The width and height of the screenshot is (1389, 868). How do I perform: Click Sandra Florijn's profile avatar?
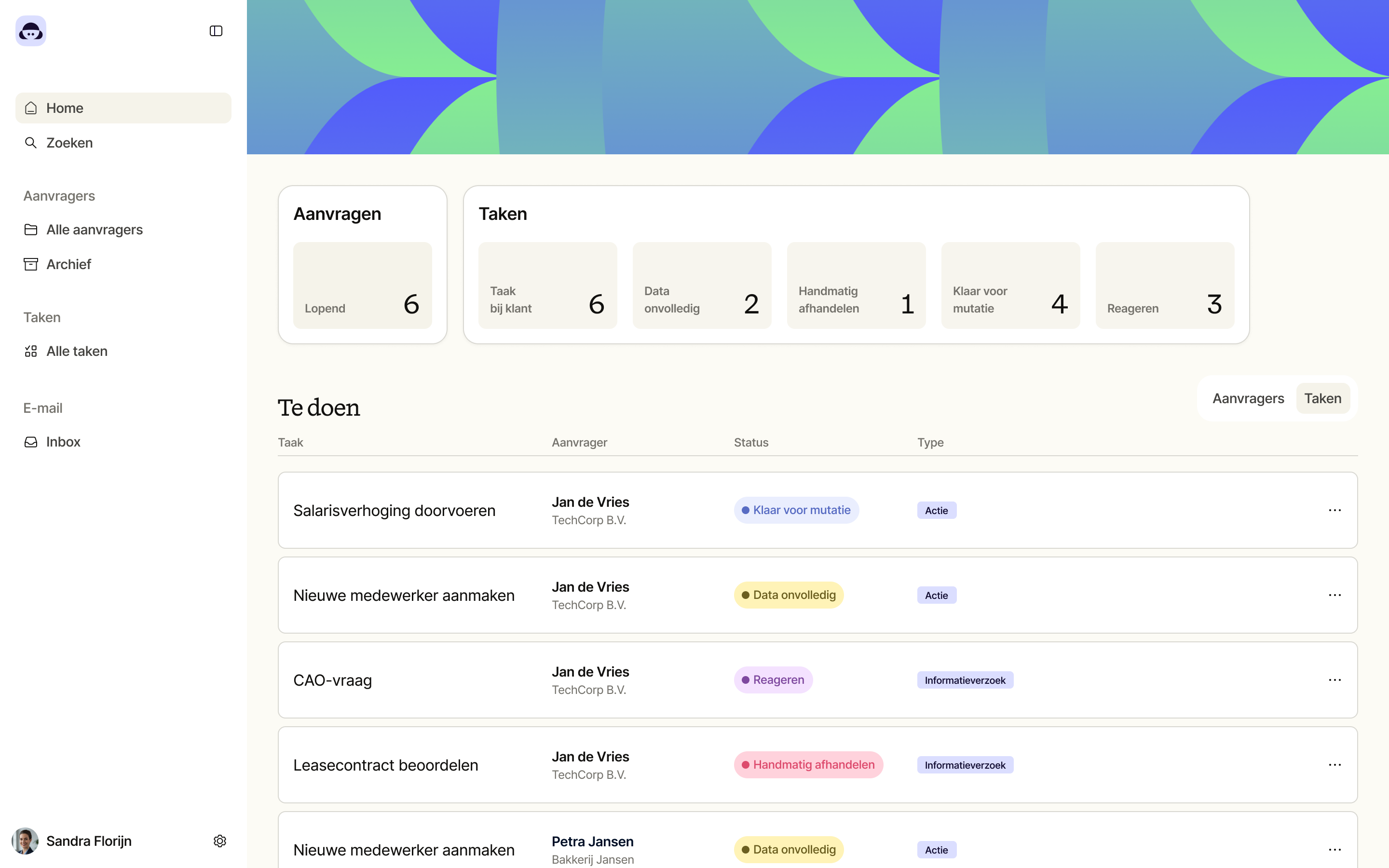24,841
